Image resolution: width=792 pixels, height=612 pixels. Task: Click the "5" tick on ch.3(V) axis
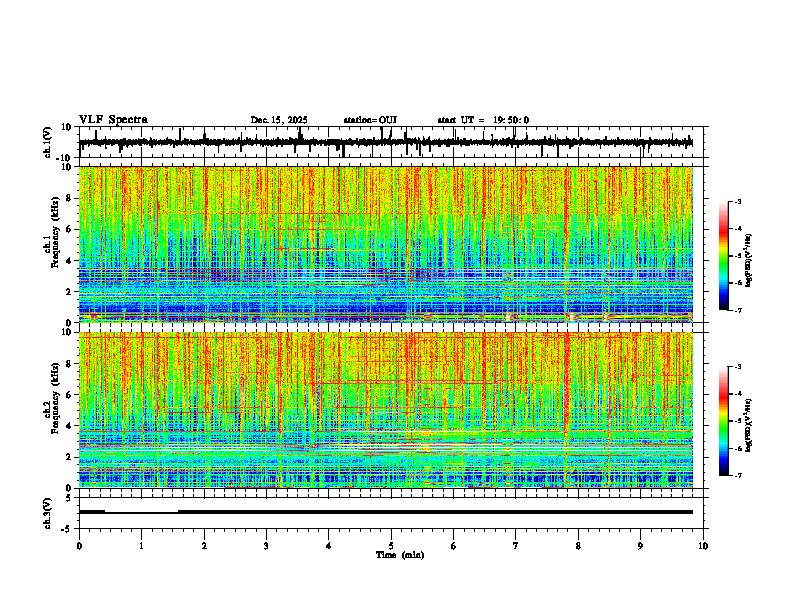pyautogui.click(x=70, y=498)
